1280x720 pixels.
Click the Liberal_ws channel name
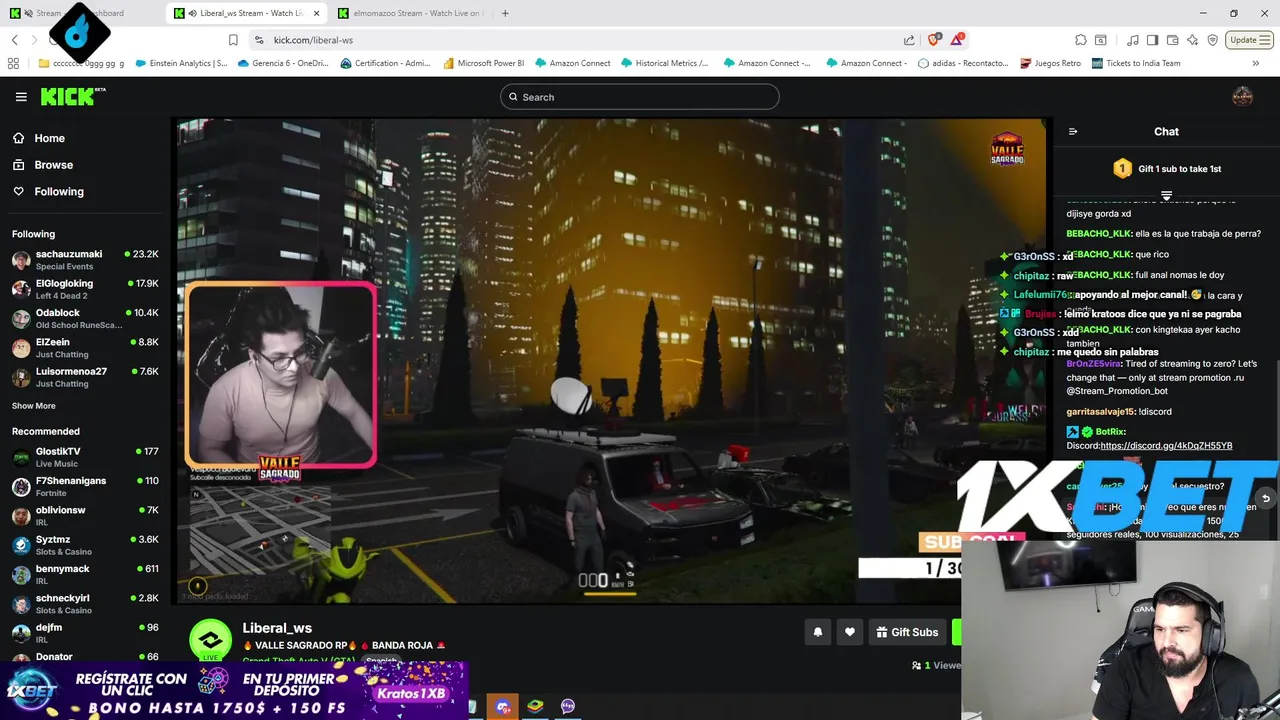(x=277, y=628)
